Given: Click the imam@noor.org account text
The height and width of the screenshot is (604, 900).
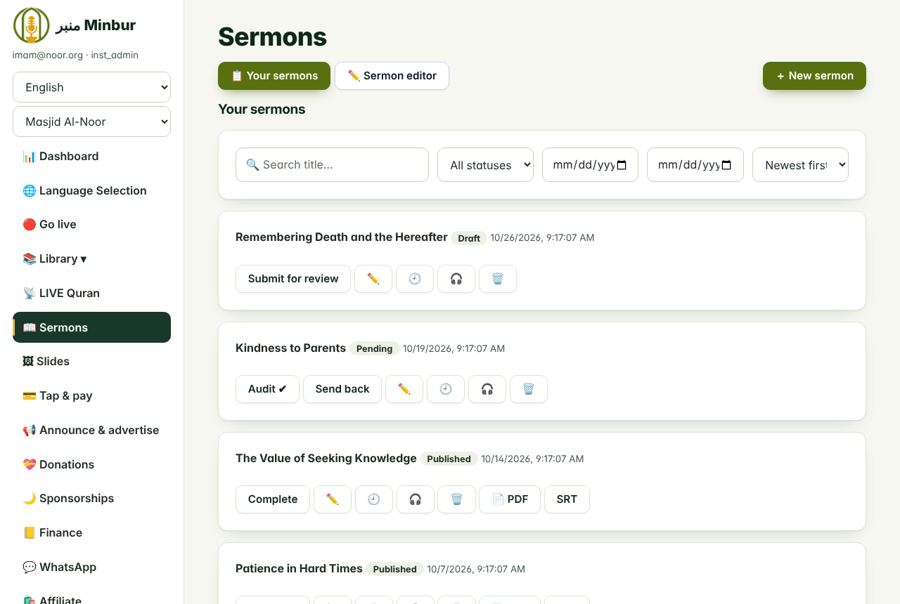Looking at the screenshot, I should (x=75, y=55).
